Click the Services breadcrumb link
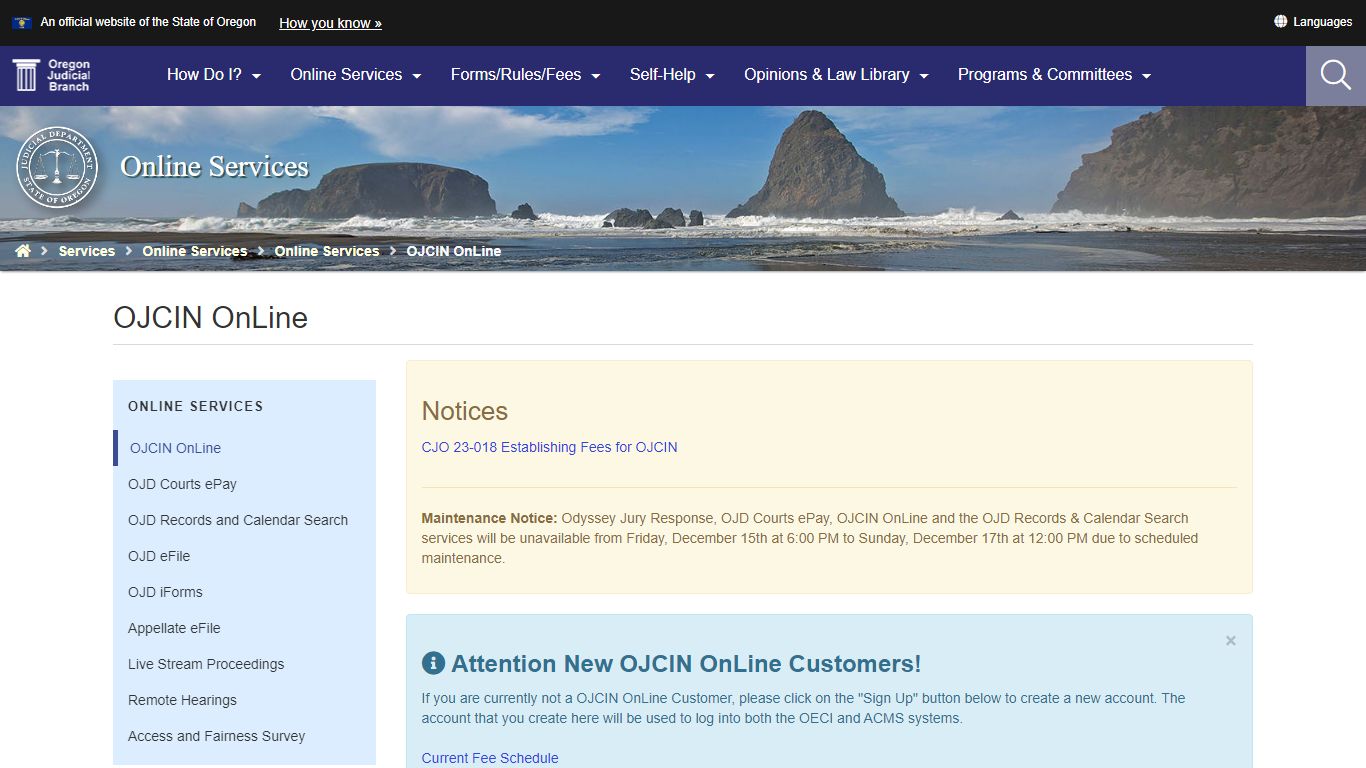1366x768 pixels. coord(87,251)
